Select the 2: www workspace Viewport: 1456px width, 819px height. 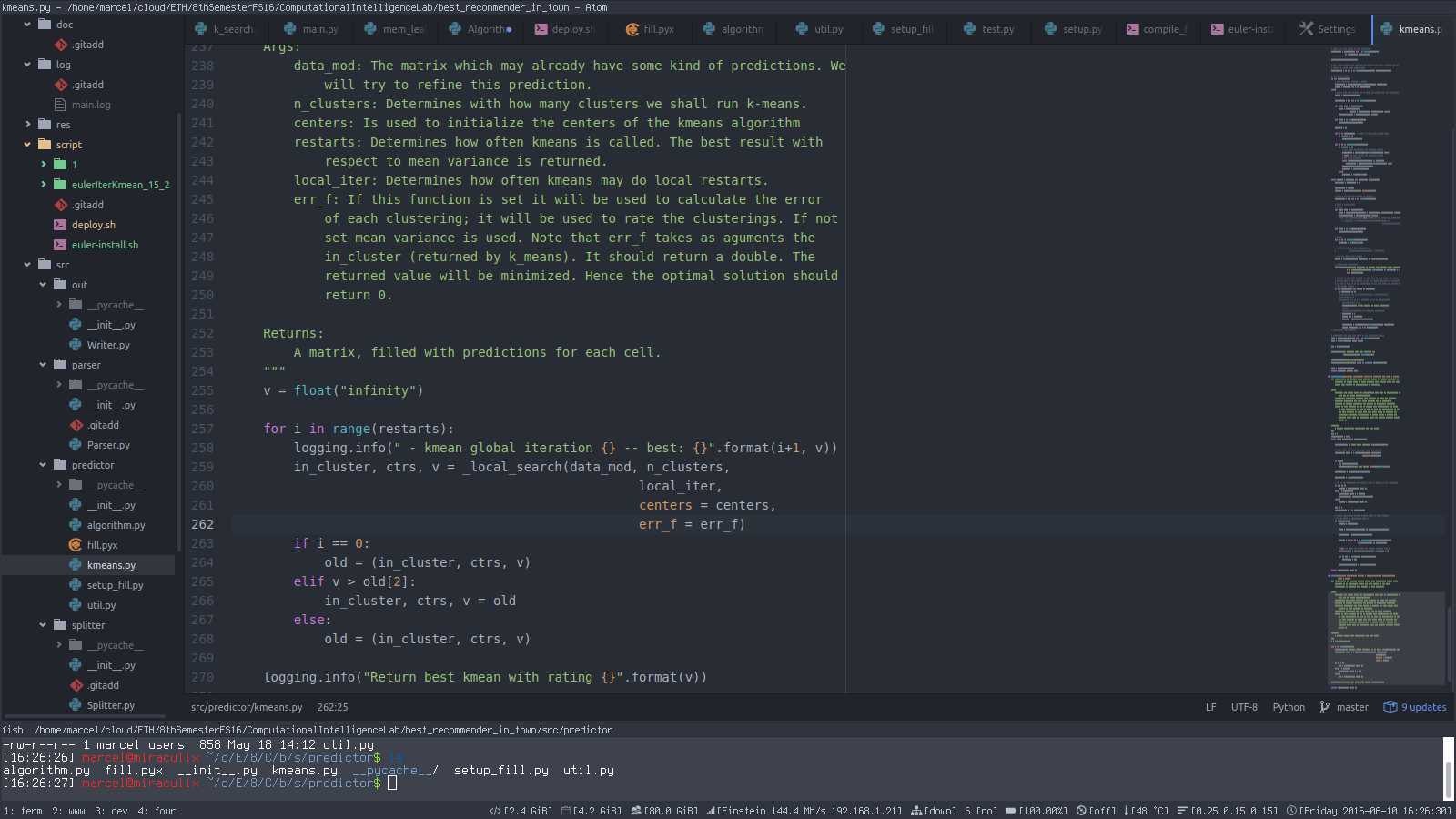68,811
